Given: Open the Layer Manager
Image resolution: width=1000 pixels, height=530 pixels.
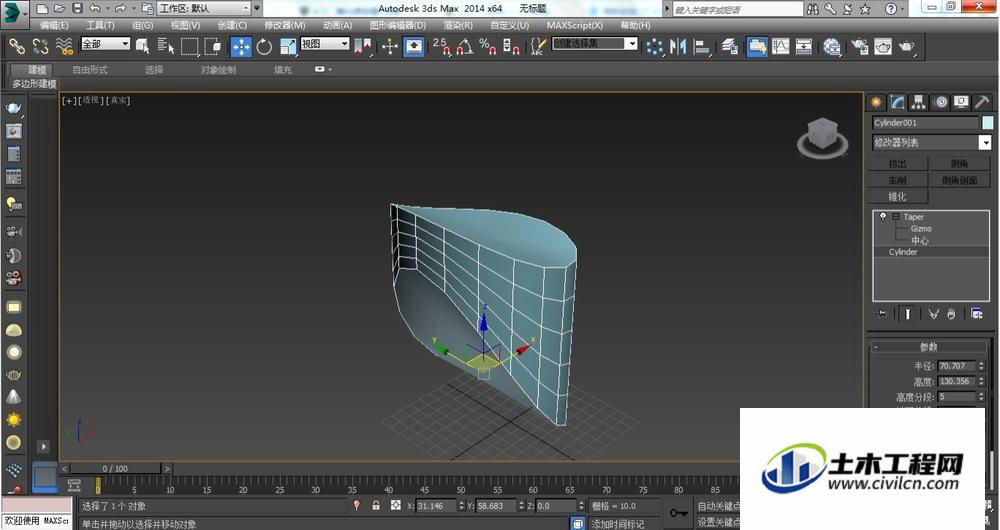Looking at the screenshot, I should point(730,46).
